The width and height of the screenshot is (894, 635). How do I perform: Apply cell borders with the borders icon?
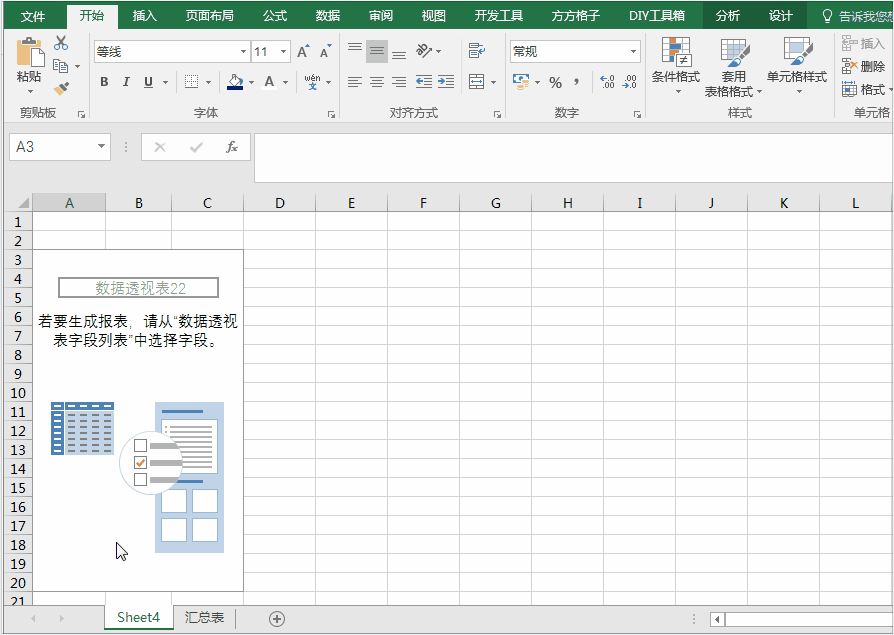click(192, 82)
